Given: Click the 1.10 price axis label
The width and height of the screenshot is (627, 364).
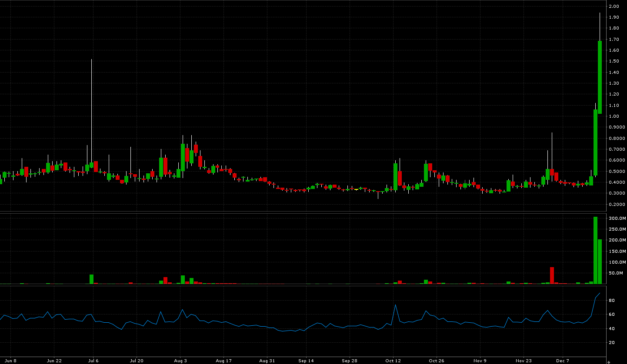Looking at the screenshot, I should click(x=614, y=105).
